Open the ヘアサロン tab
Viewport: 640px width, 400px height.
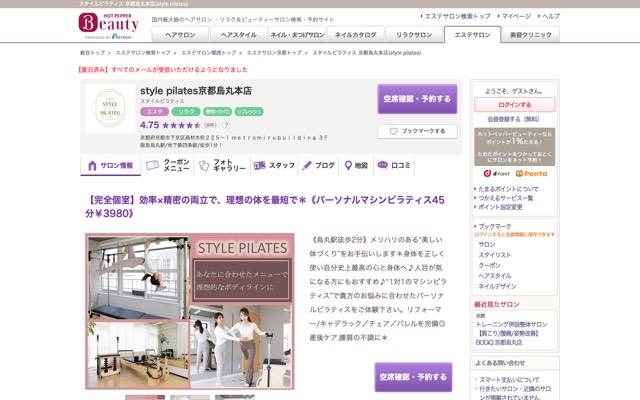pos(180,35)
